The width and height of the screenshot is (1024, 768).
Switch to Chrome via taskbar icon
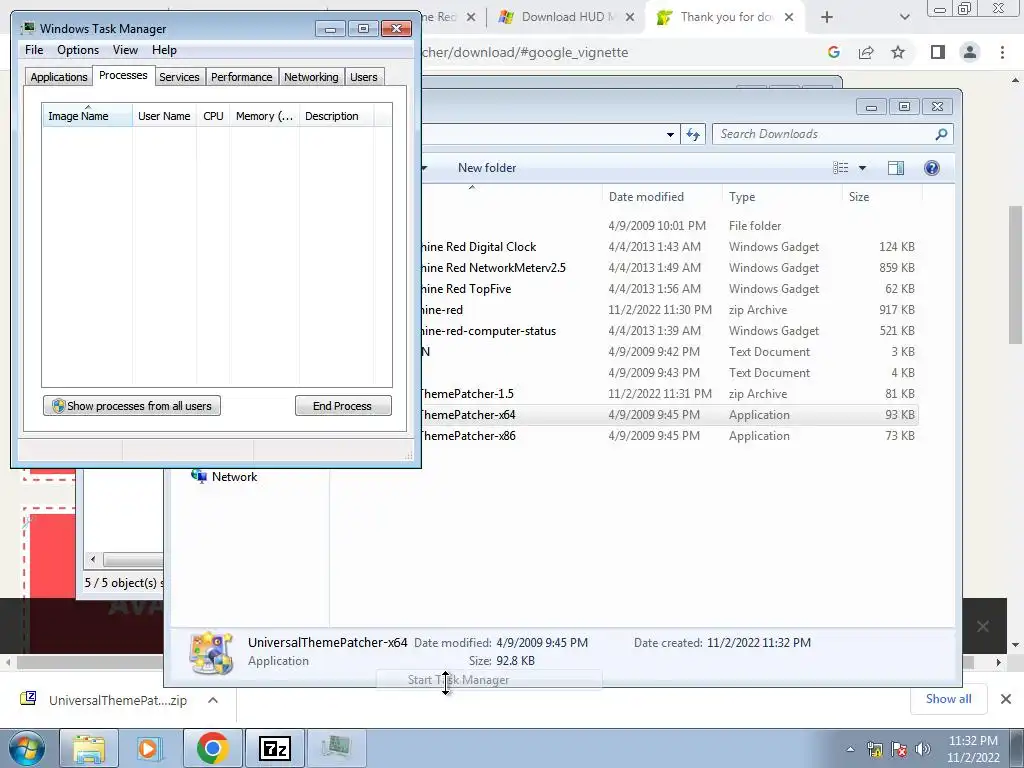point(212,748)
